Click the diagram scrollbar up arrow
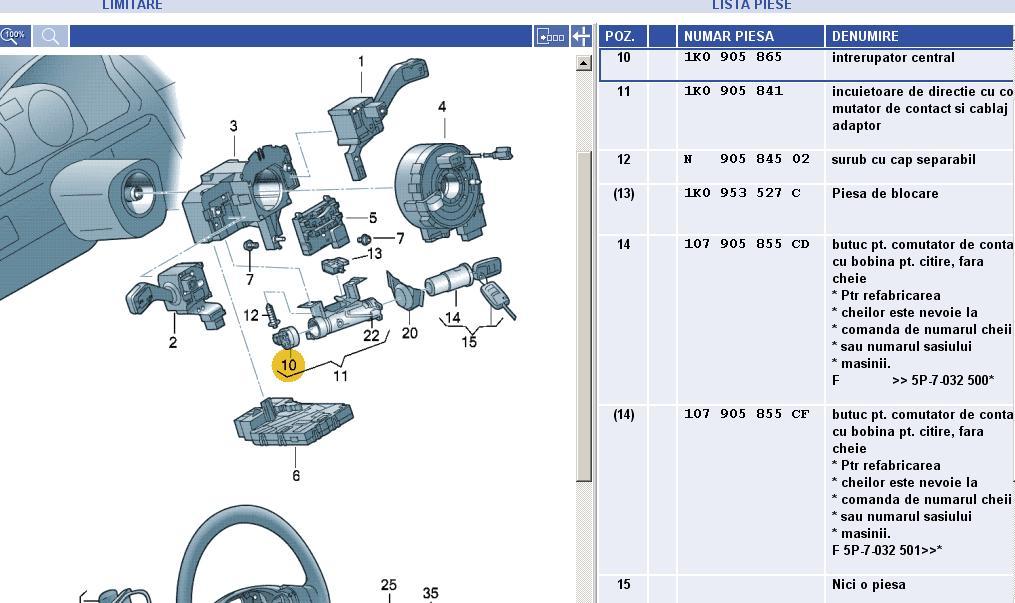 (584, 63)
